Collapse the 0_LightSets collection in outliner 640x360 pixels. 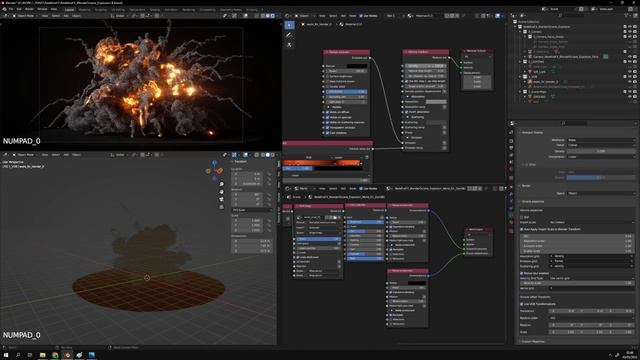coord(520,62)
